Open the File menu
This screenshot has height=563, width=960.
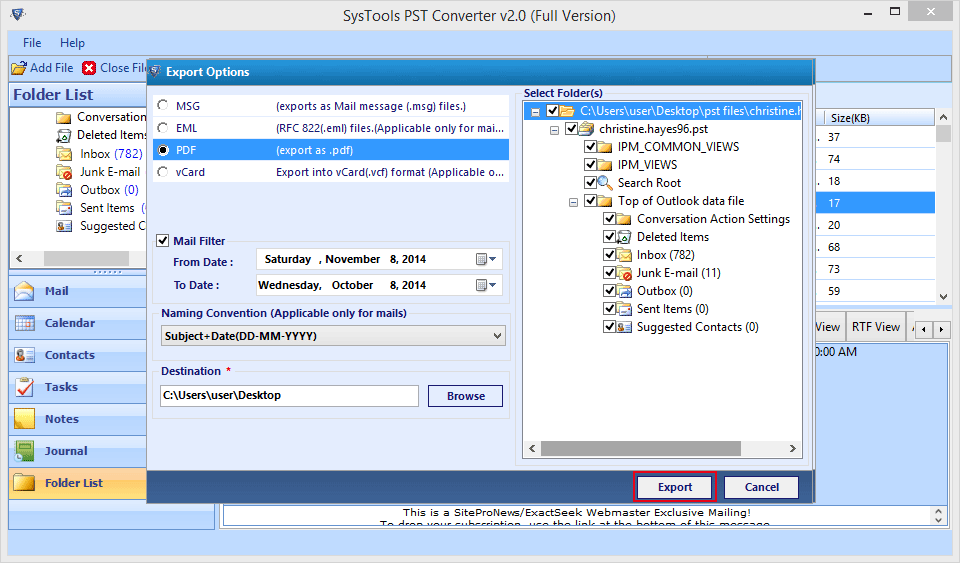32,43
